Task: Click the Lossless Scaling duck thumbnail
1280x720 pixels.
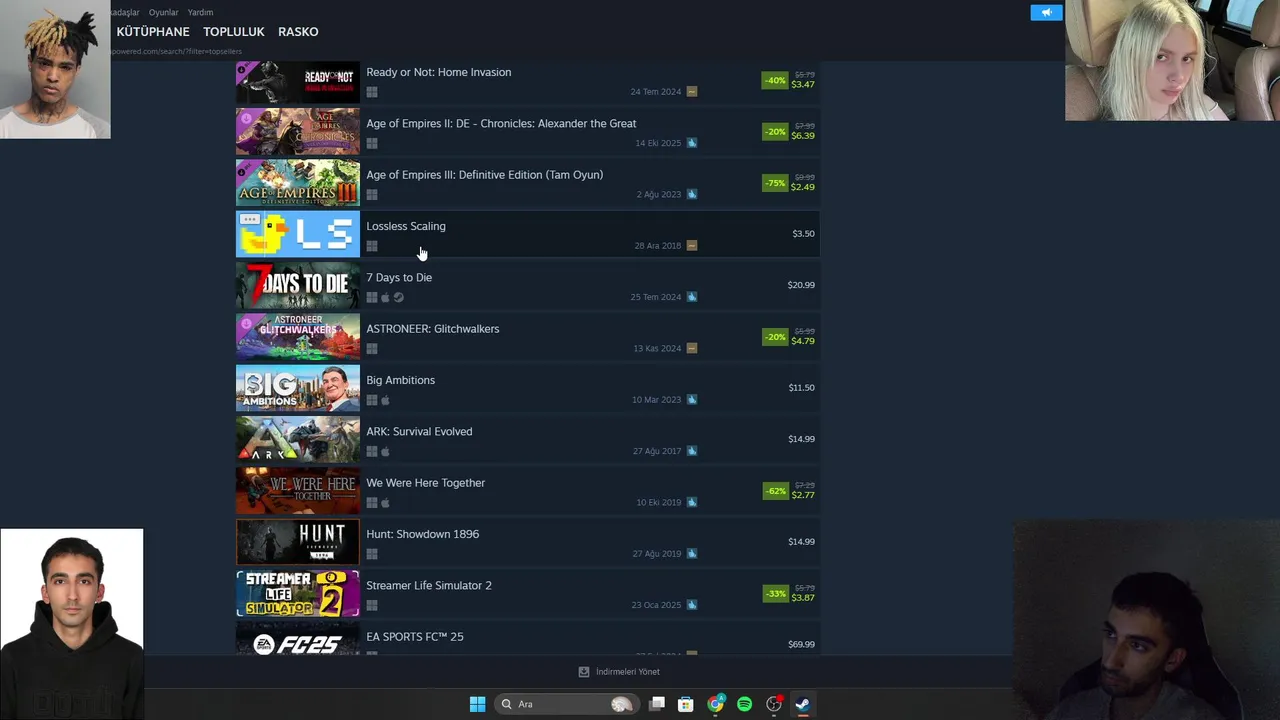Action: (x=298, y=234)
